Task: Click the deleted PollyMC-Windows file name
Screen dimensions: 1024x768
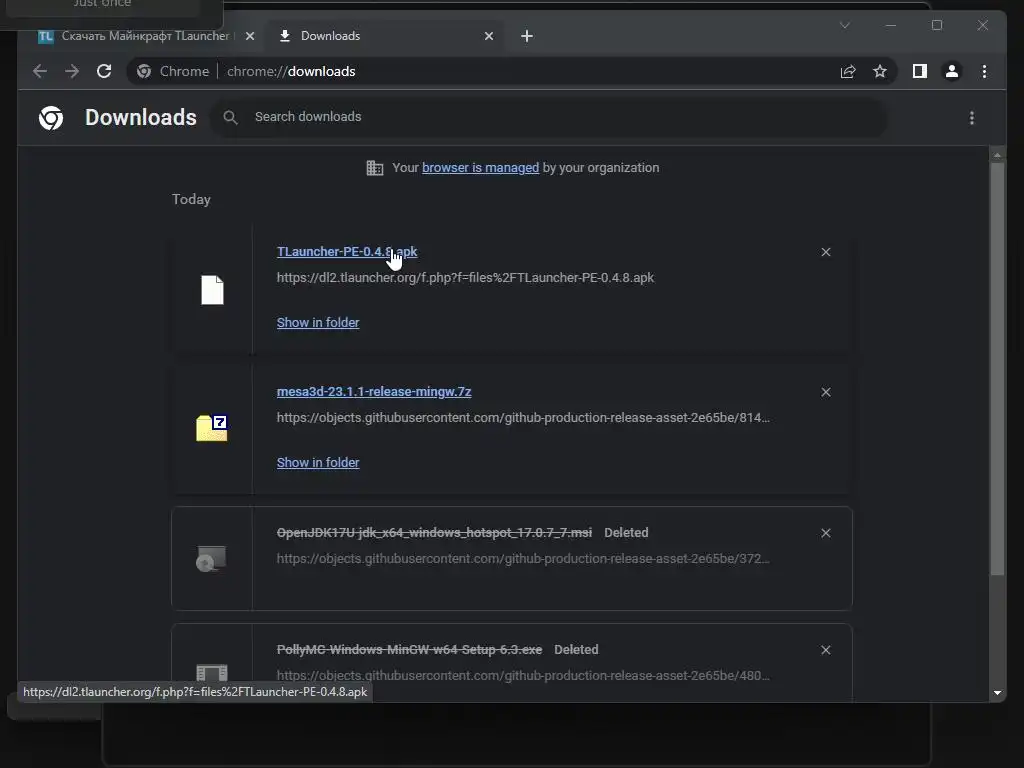Action: [x=409, y=649]
